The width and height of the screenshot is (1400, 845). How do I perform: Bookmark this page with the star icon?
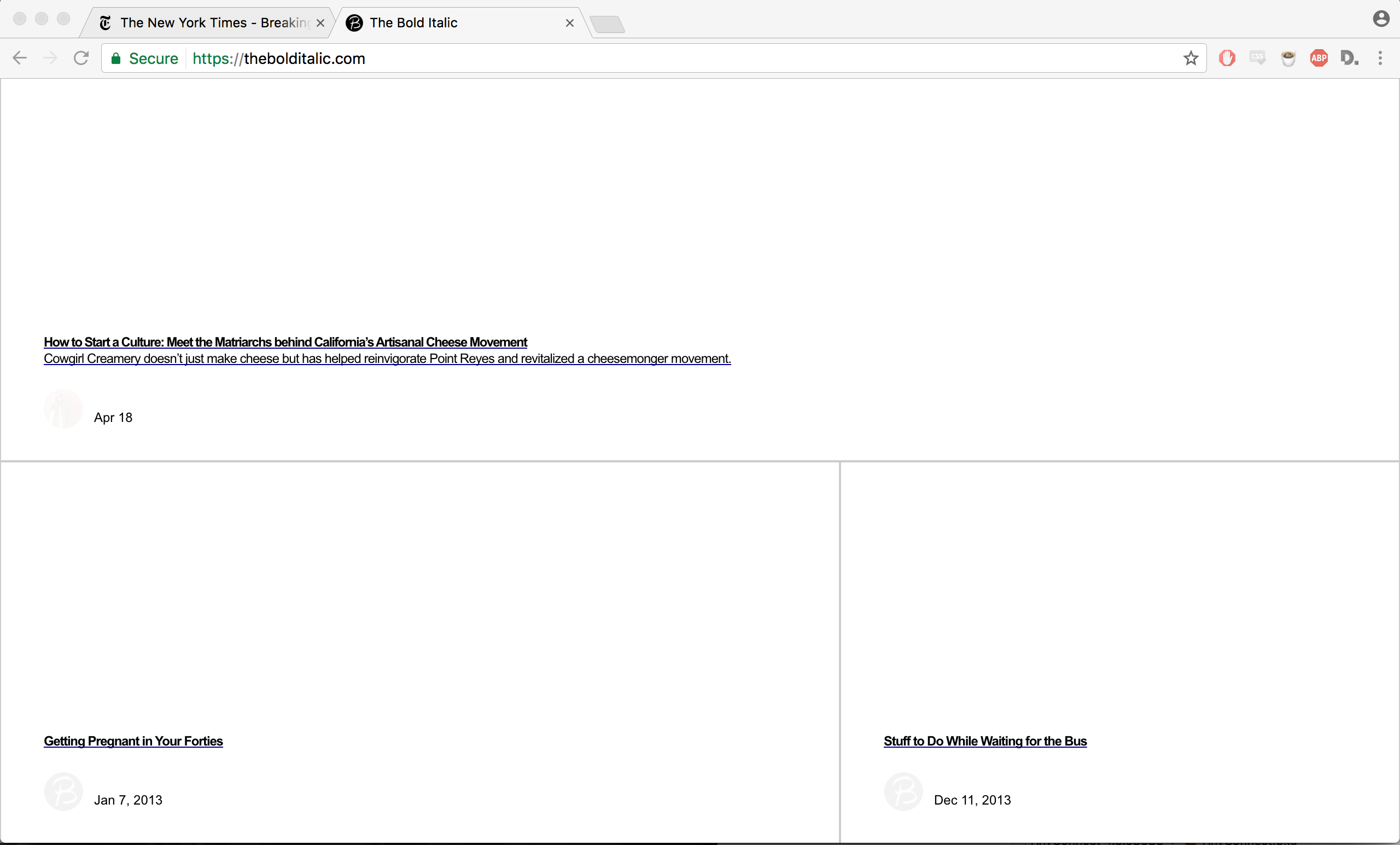click(1191, 58)
